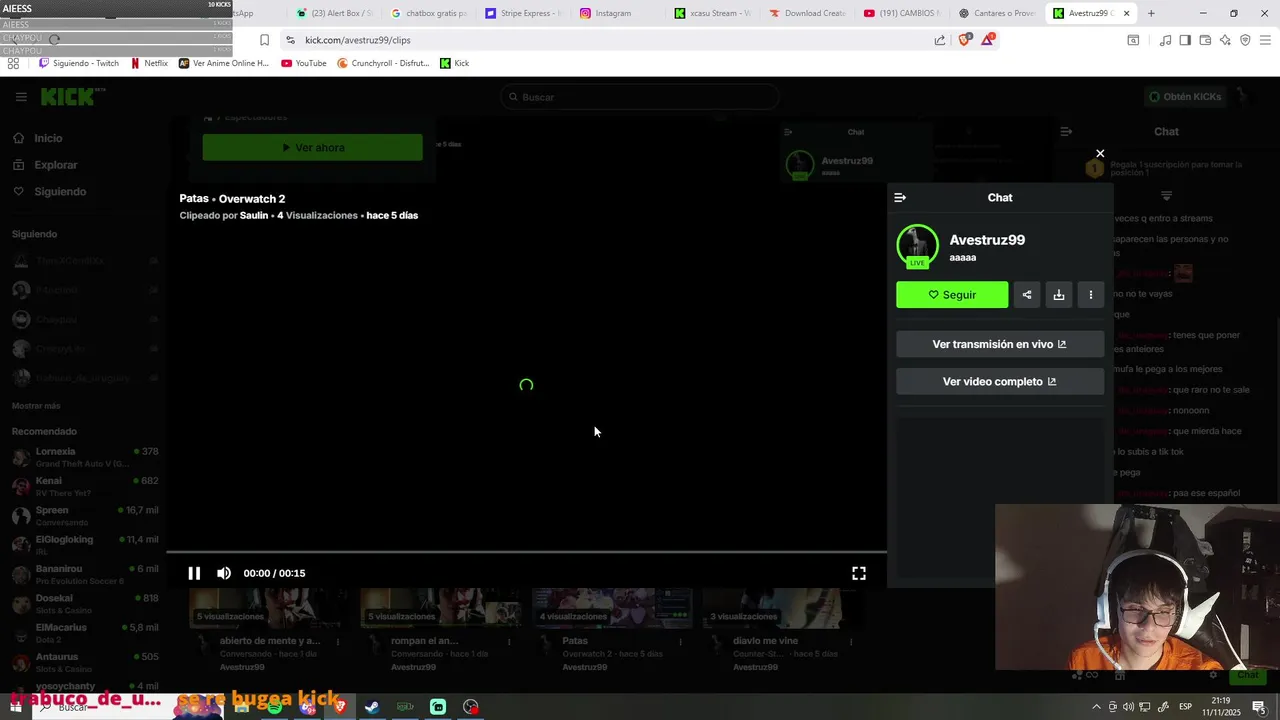Click the Obtén KICKs button
This screenshot has width=1280, height=720.
[1185, 97]
